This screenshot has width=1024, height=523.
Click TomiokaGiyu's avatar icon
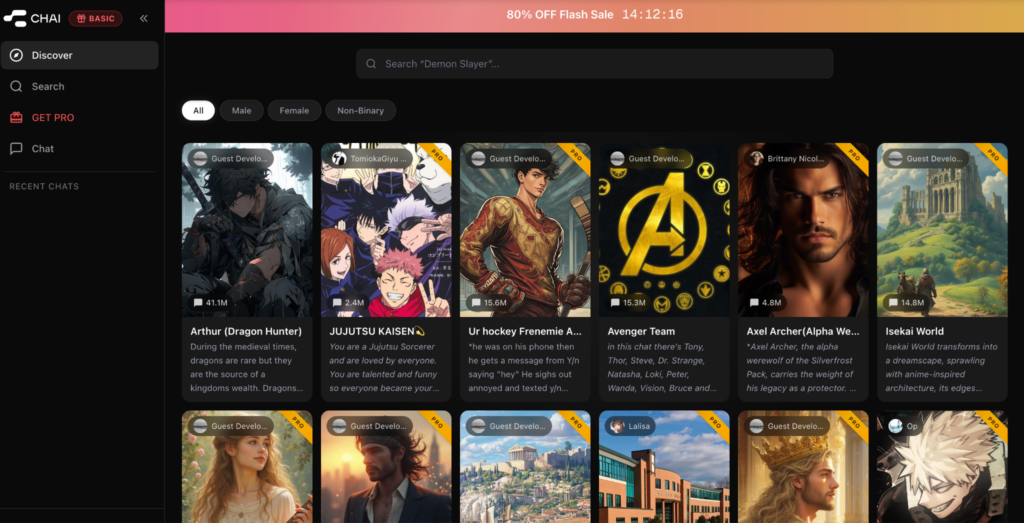pos(339,159)
